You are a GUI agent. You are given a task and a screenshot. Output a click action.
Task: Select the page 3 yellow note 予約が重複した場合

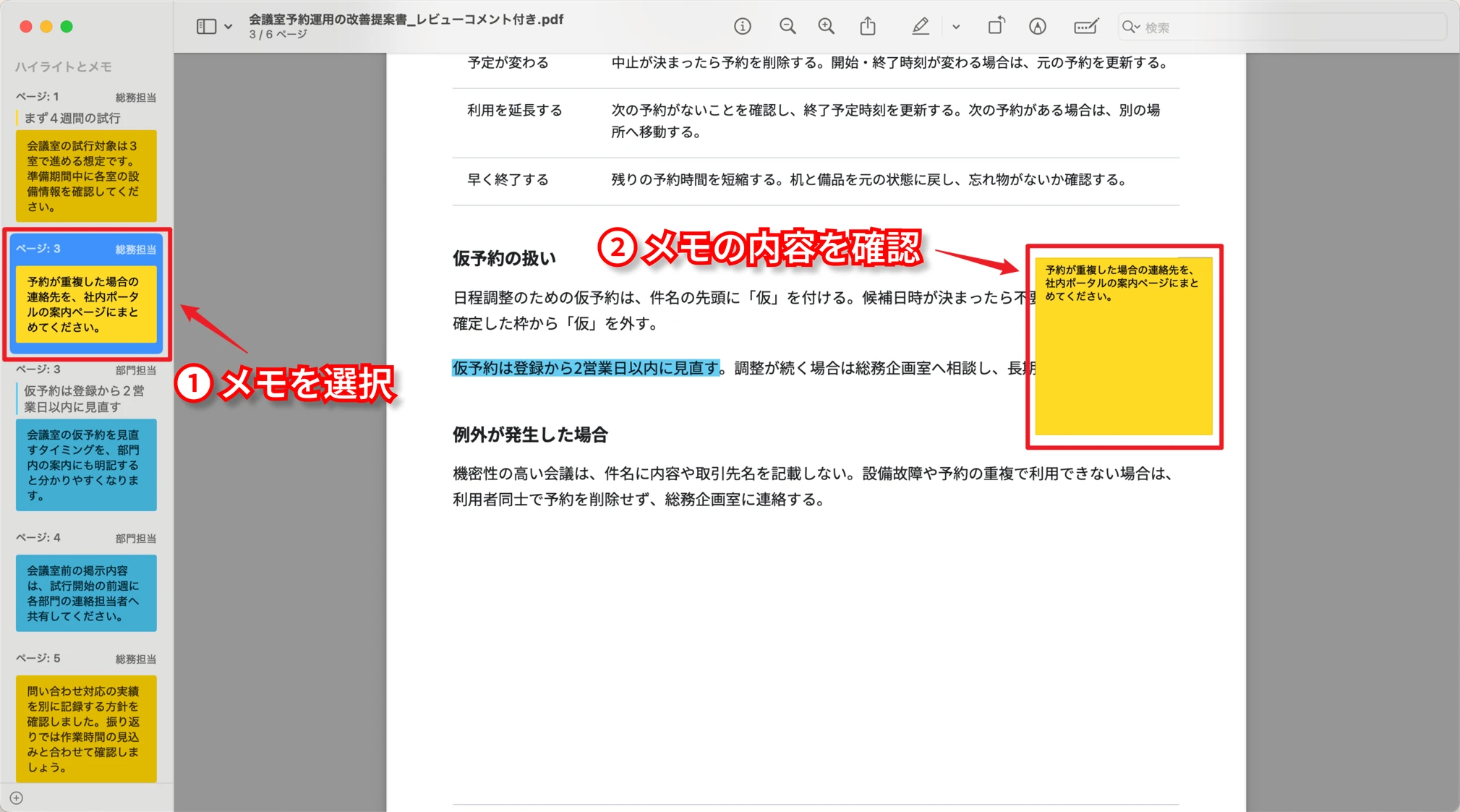86,304
